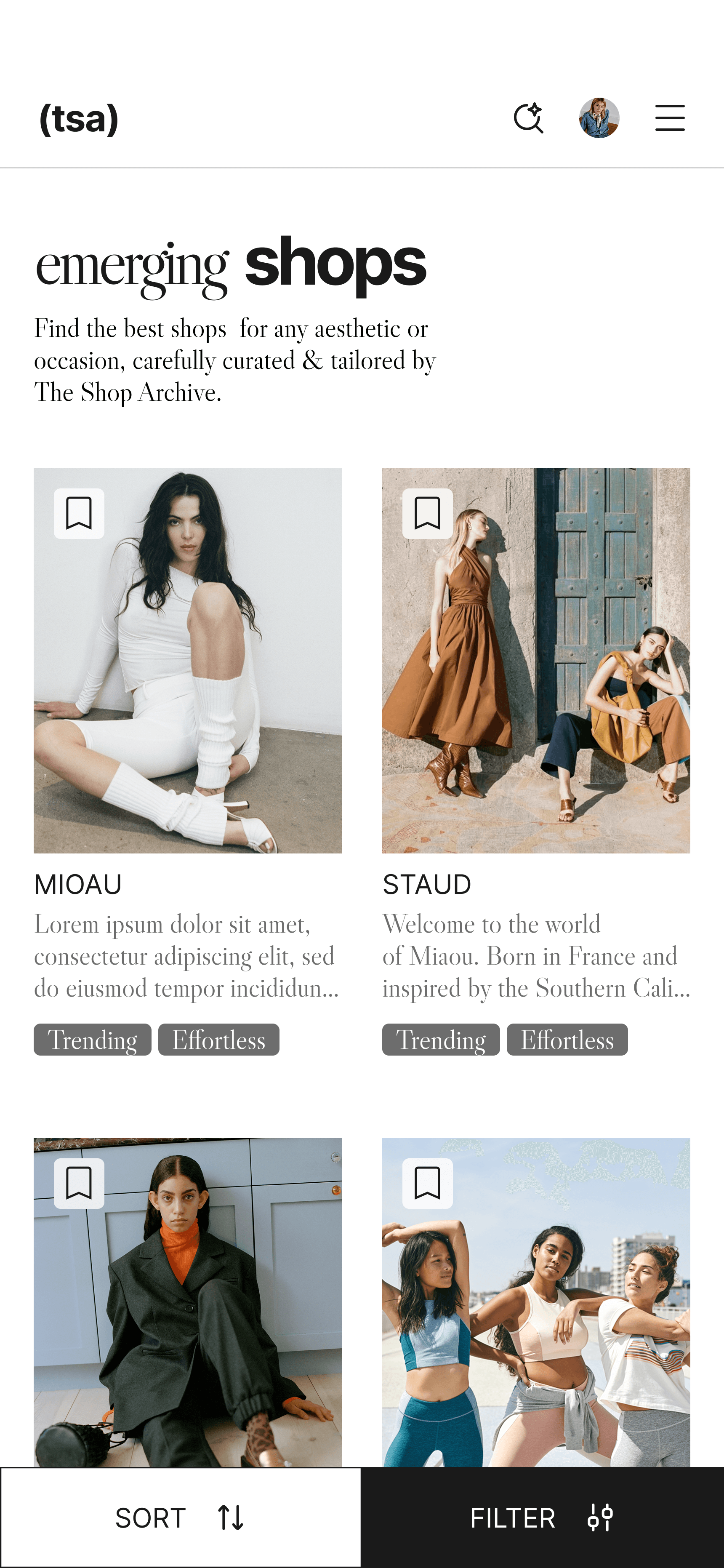Go home via the (tsa) logo

tap(79, 119)
